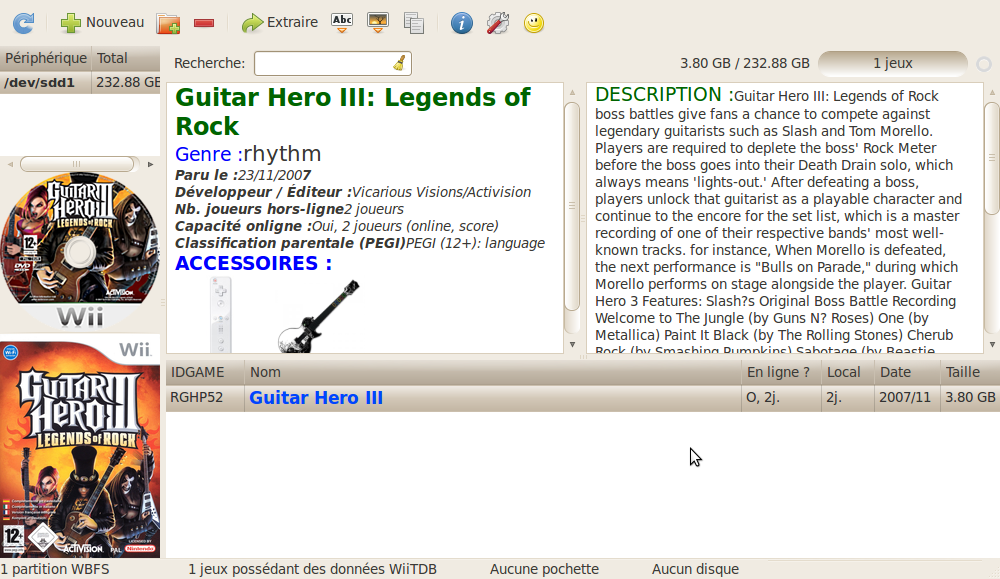This screenshot has height=579, width=1000.
Task: Click the red remove icon
Action: pos(204,24)
